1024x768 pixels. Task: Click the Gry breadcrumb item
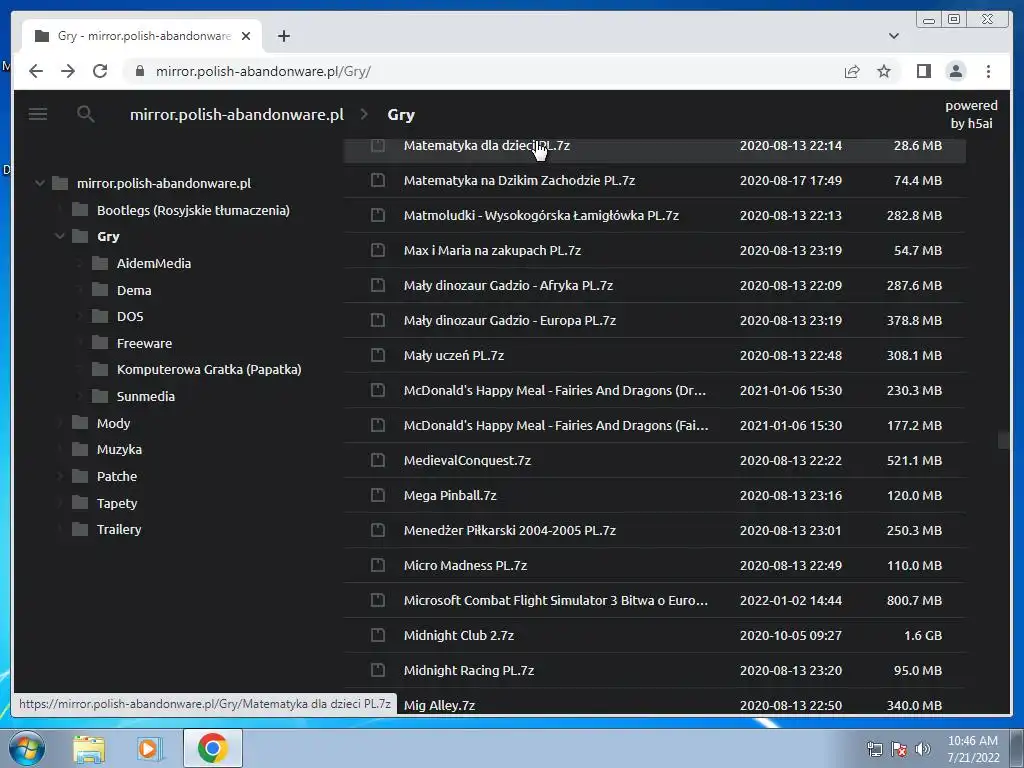(x=401, y=114)
